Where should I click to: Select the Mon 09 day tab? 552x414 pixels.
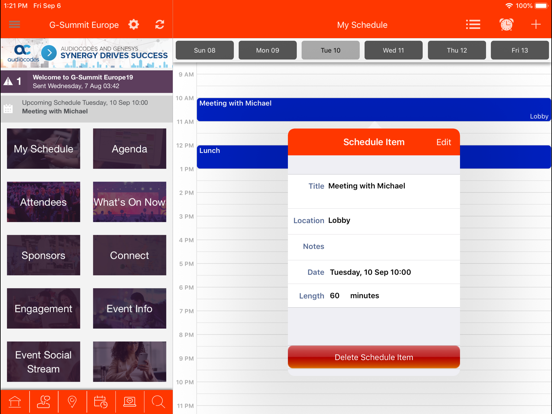pyautogui.click(x=268, y=50)
